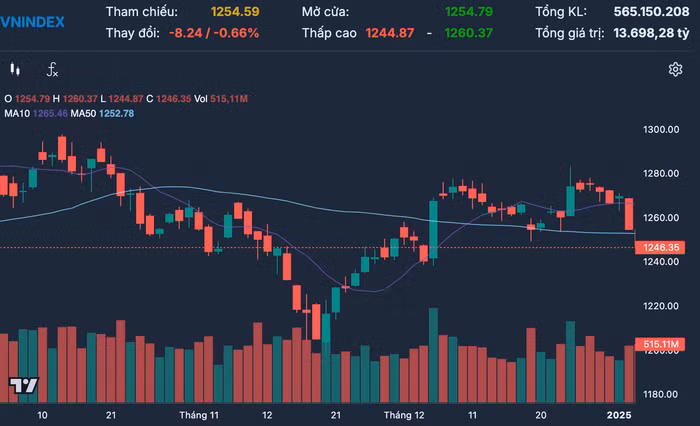
Task: Click the TradingView logo
Action: point(23,385)
